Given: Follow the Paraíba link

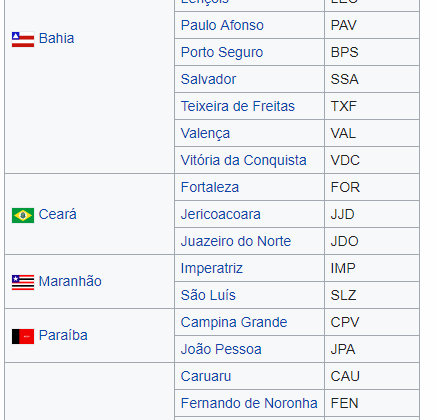Looking at the screenshot, I should tap(63, 335).
